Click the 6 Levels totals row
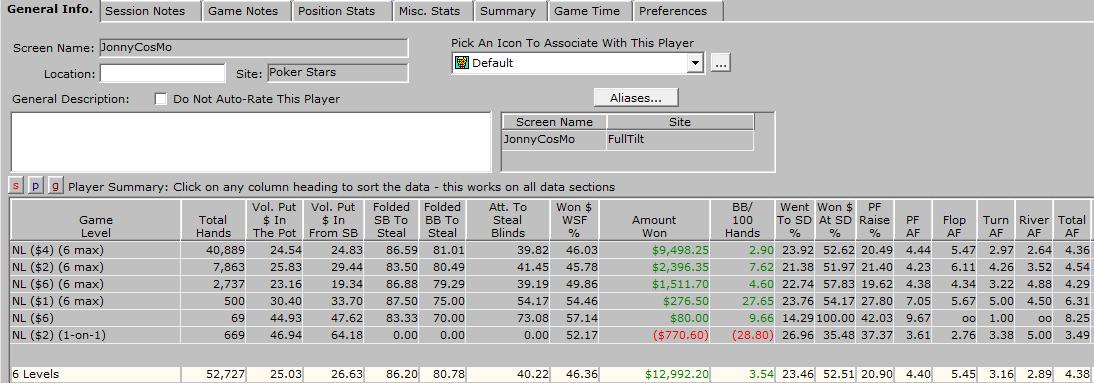The width and height of the screenshot is (1094, 383). (x=550, y=375)
